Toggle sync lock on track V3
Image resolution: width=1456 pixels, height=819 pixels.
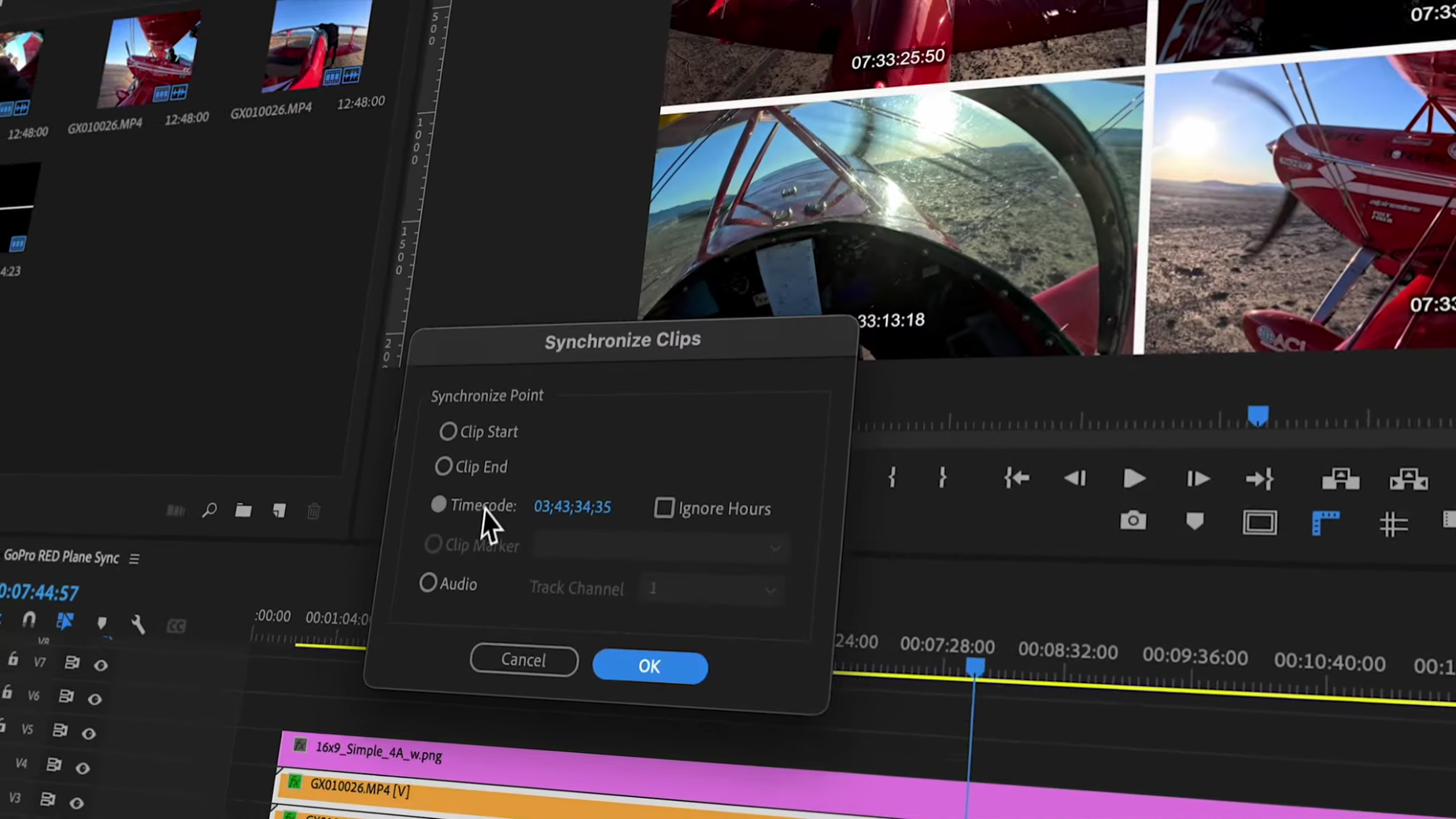pos(47,799)
